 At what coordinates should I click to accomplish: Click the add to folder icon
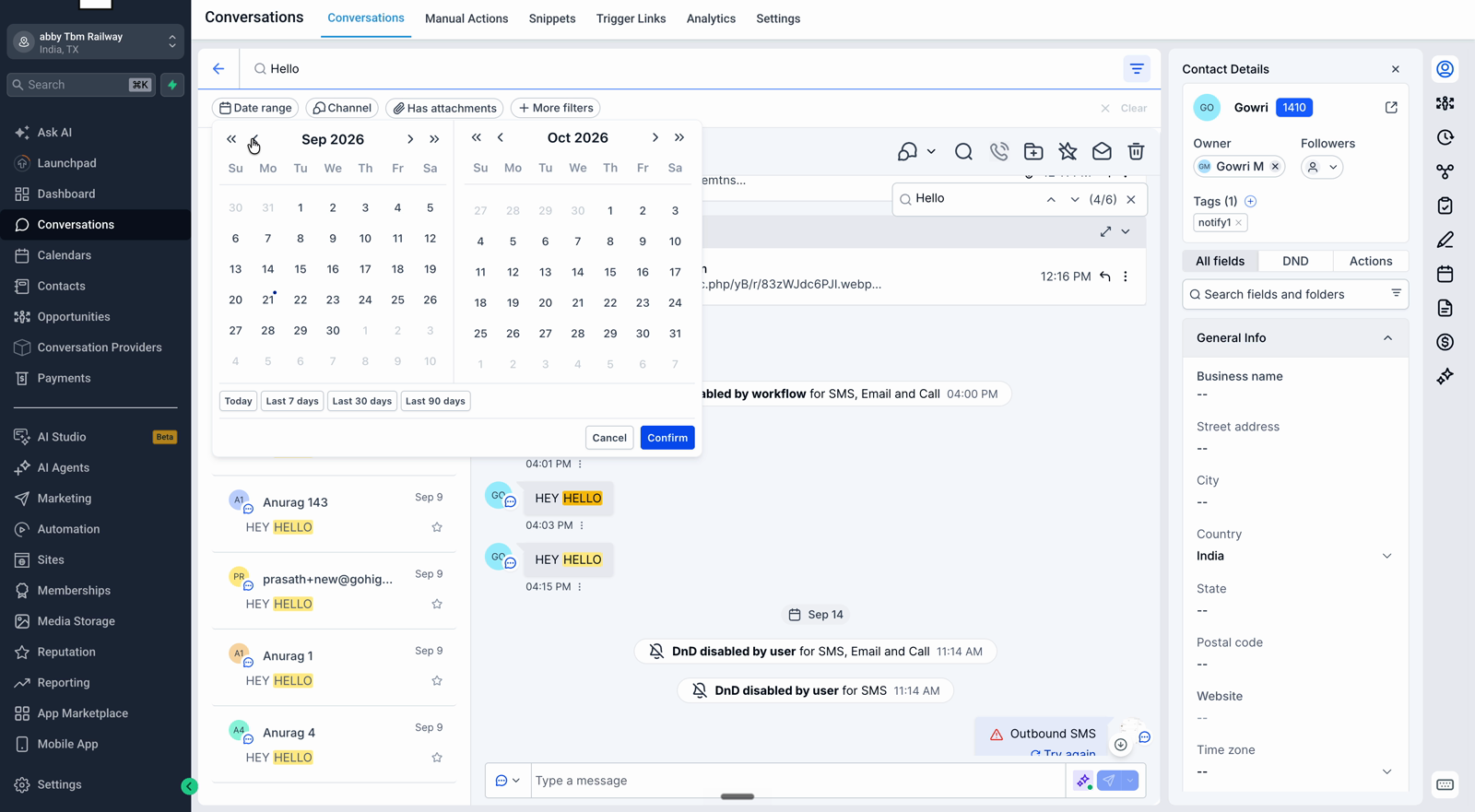click(x=1033, y=151)
